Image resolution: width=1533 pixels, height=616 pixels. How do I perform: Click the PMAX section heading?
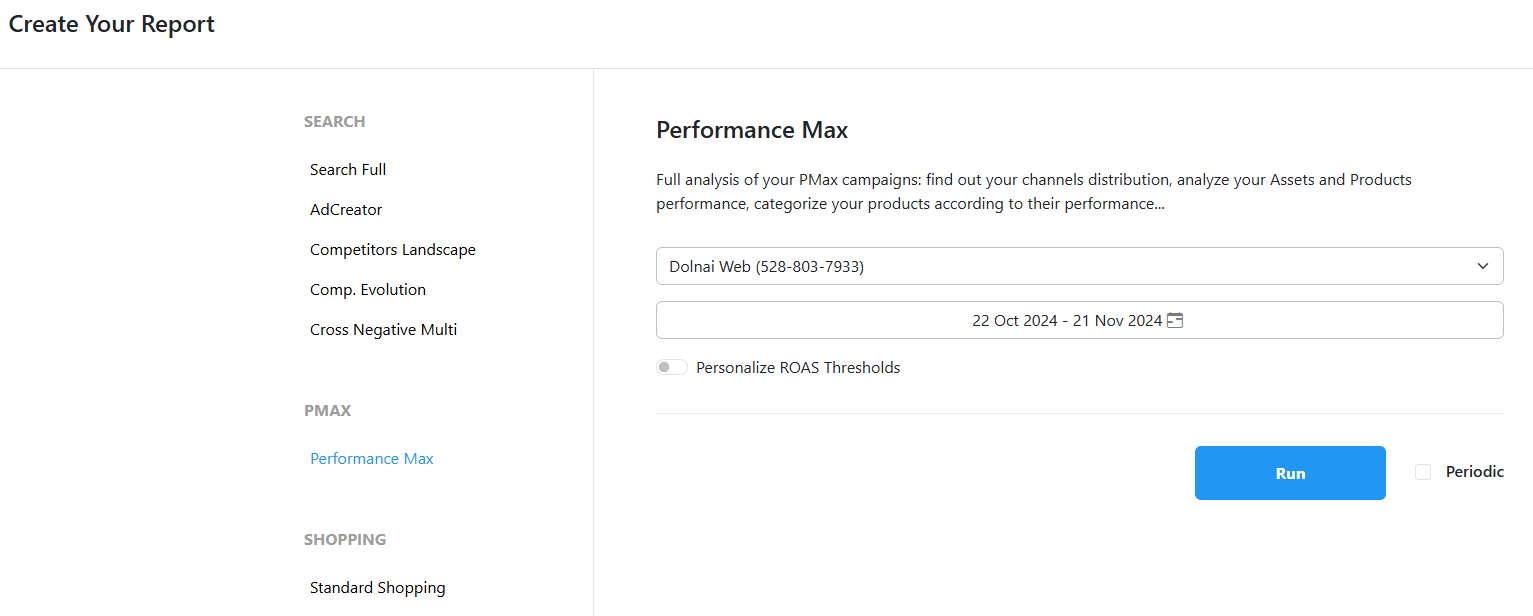click(327, 411)
